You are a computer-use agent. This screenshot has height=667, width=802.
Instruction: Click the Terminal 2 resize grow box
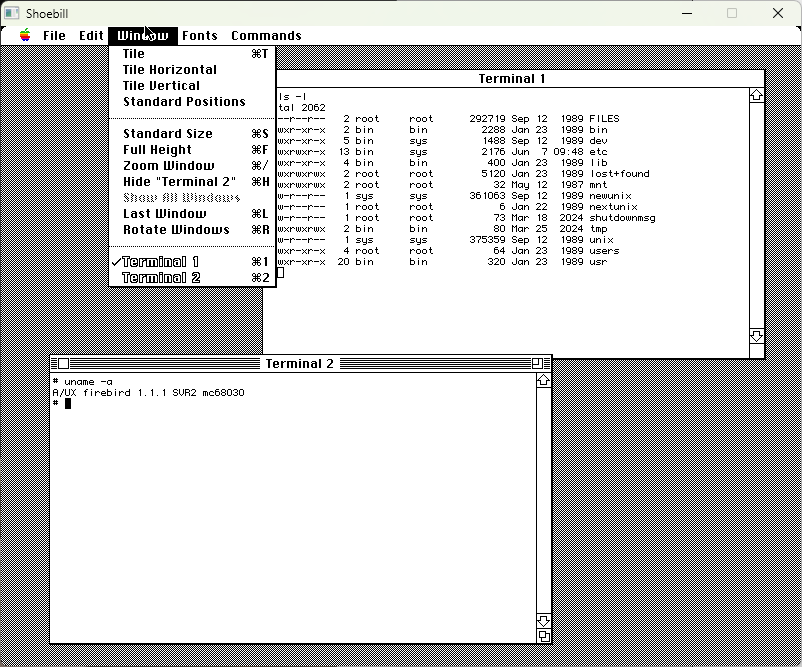[544, 636]
